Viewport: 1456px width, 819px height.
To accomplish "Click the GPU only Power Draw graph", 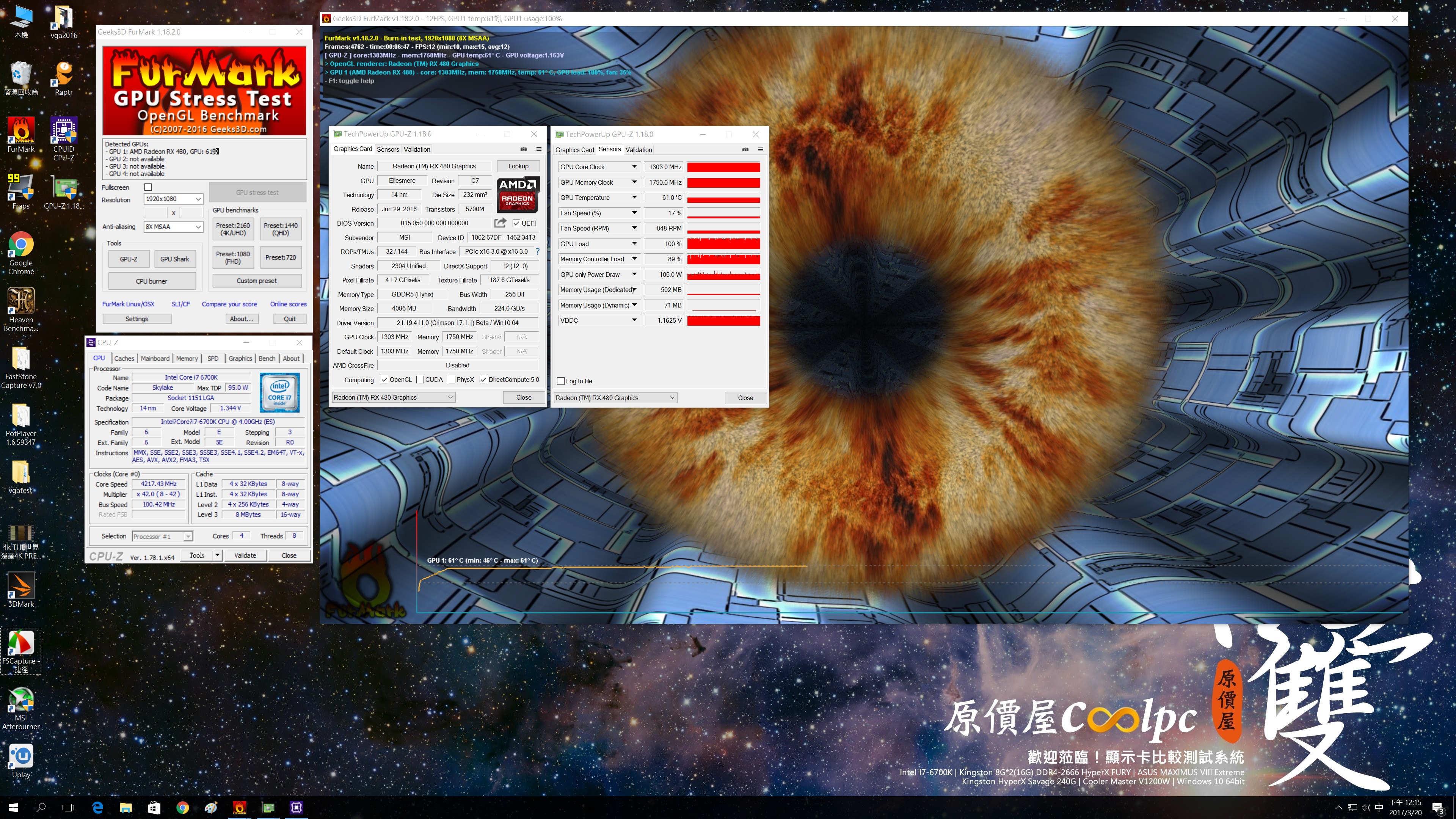I will [723, 274].
